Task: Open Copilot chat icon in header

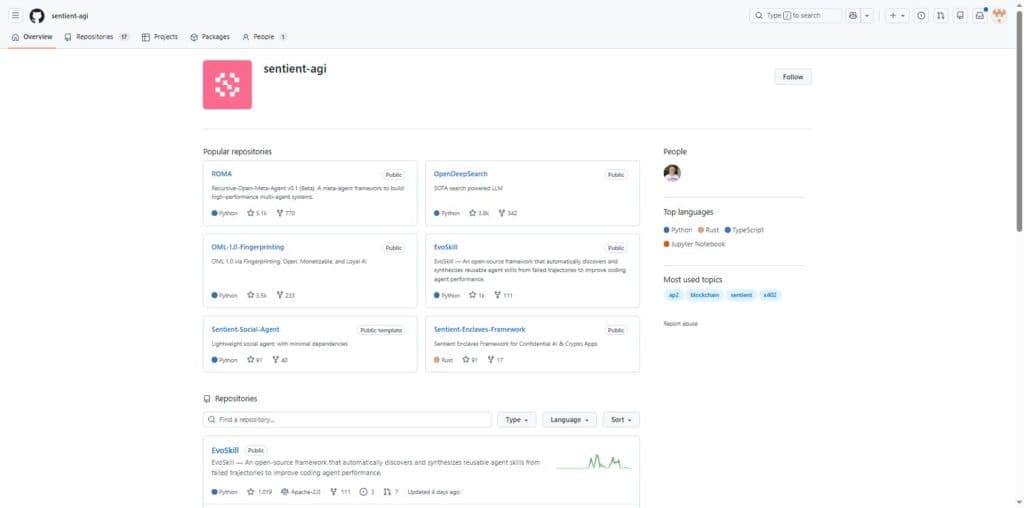Action: pos(853,16)
